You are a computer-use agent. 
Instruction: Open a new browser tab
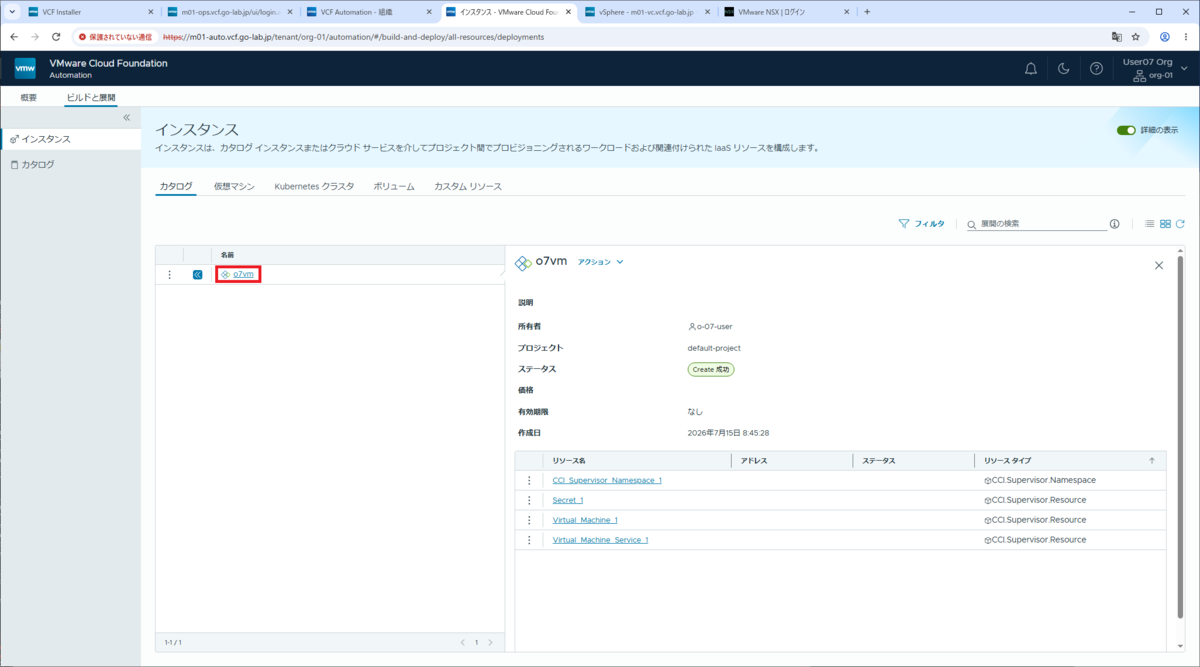[x=867, y=12]
